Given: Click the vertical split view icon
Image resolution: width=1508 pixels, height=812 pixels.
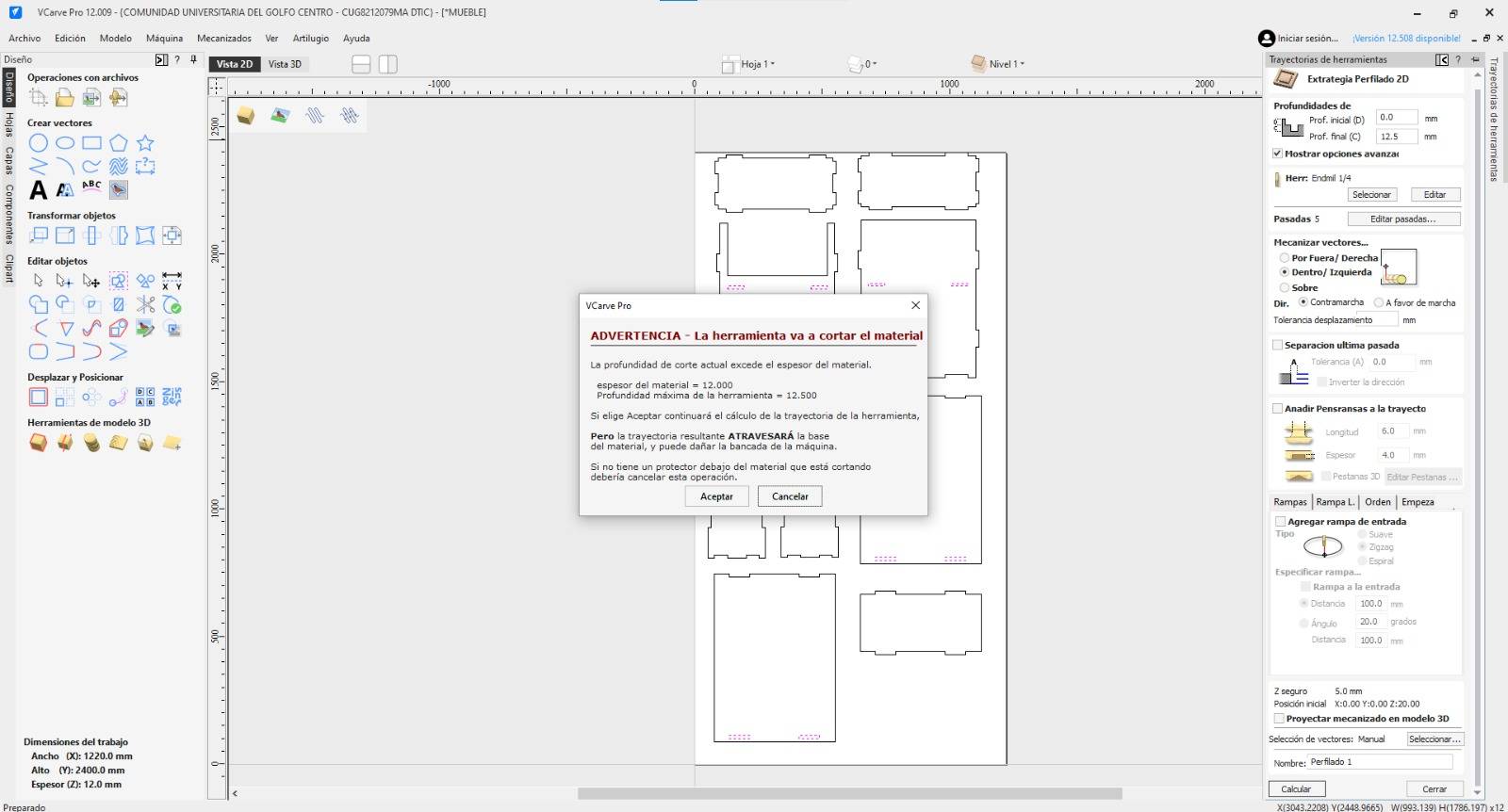Looking at the screenshot, I should 388,64.
